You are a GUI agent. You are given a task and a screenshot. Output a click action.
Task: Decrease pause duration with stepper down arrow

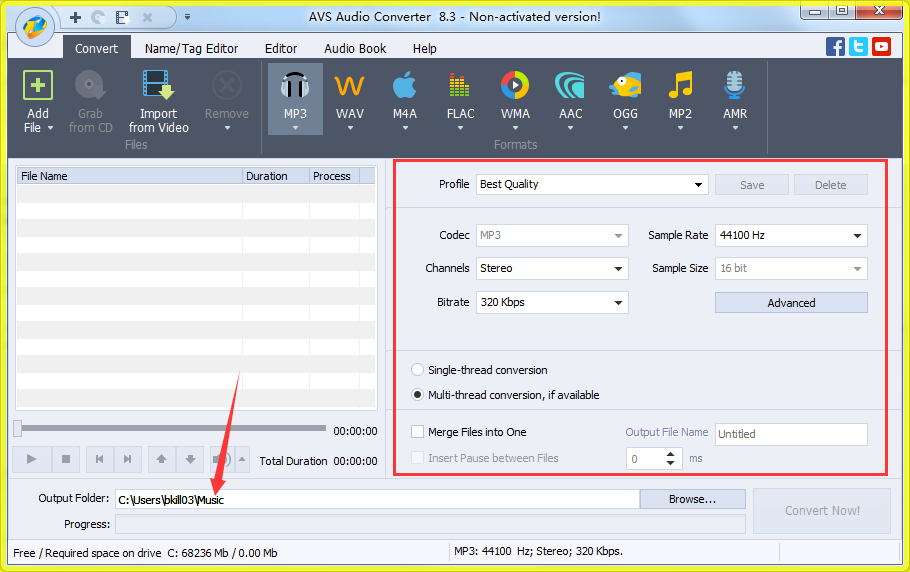pos(670,464)
